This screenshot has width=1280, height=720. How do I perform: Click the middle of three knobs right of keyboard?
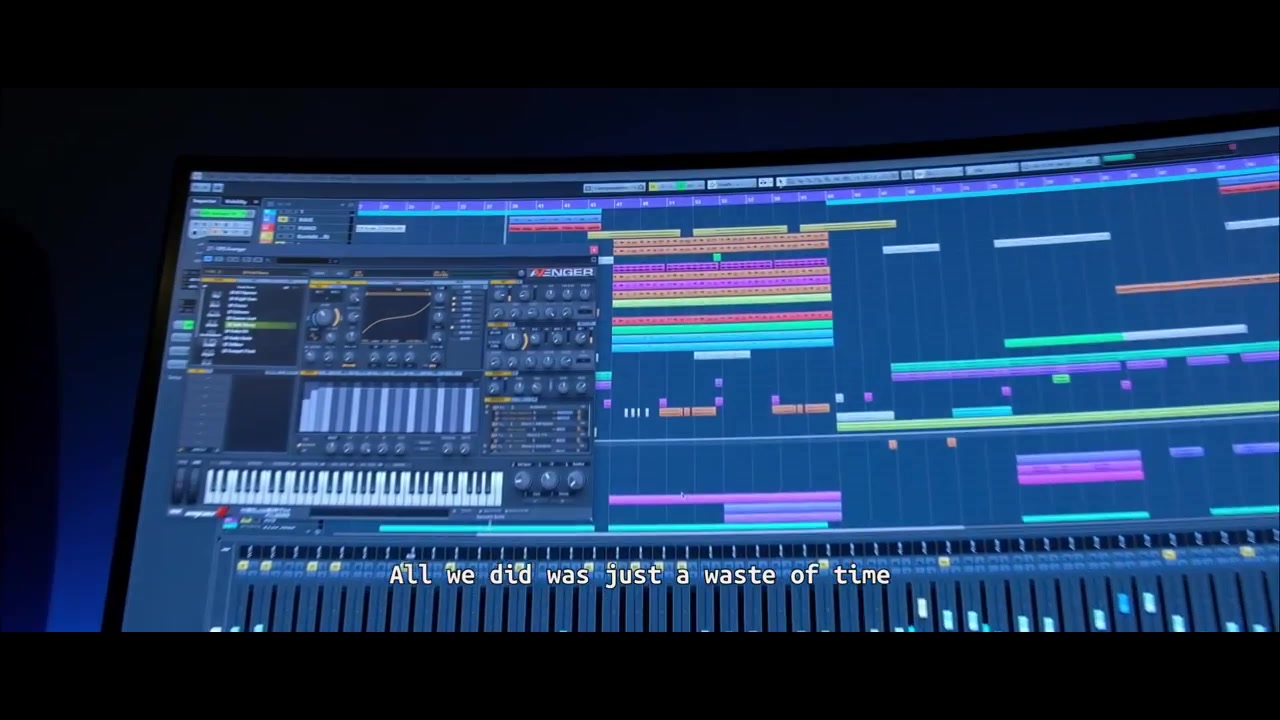pyautogui.click(x=548, y=481)
